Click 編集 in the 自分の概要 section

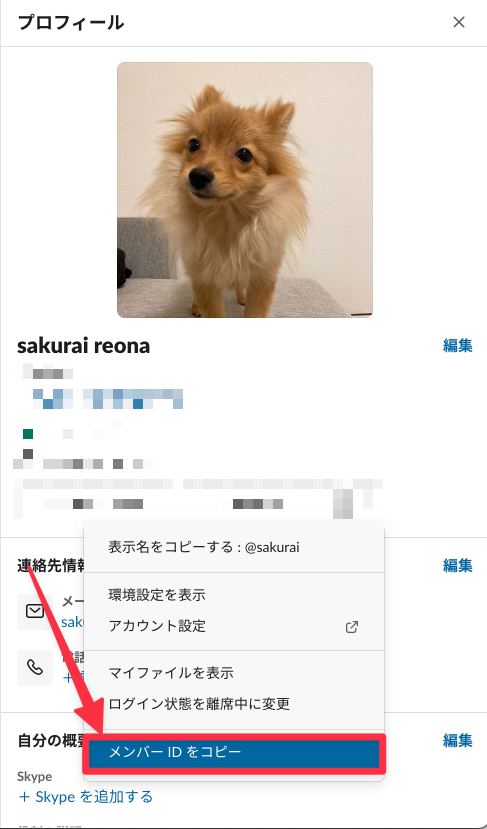tap(457, 740)
